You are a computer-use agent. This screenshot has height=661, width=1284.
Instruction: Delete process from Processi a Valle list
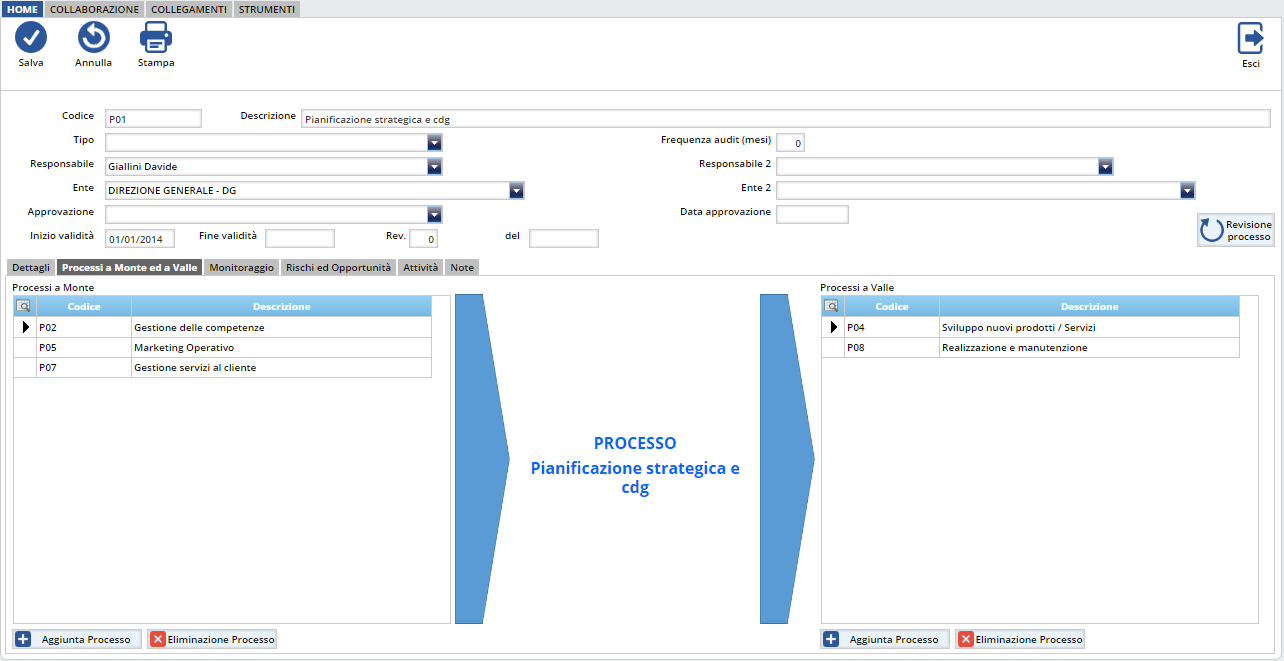coord(1019,639)
